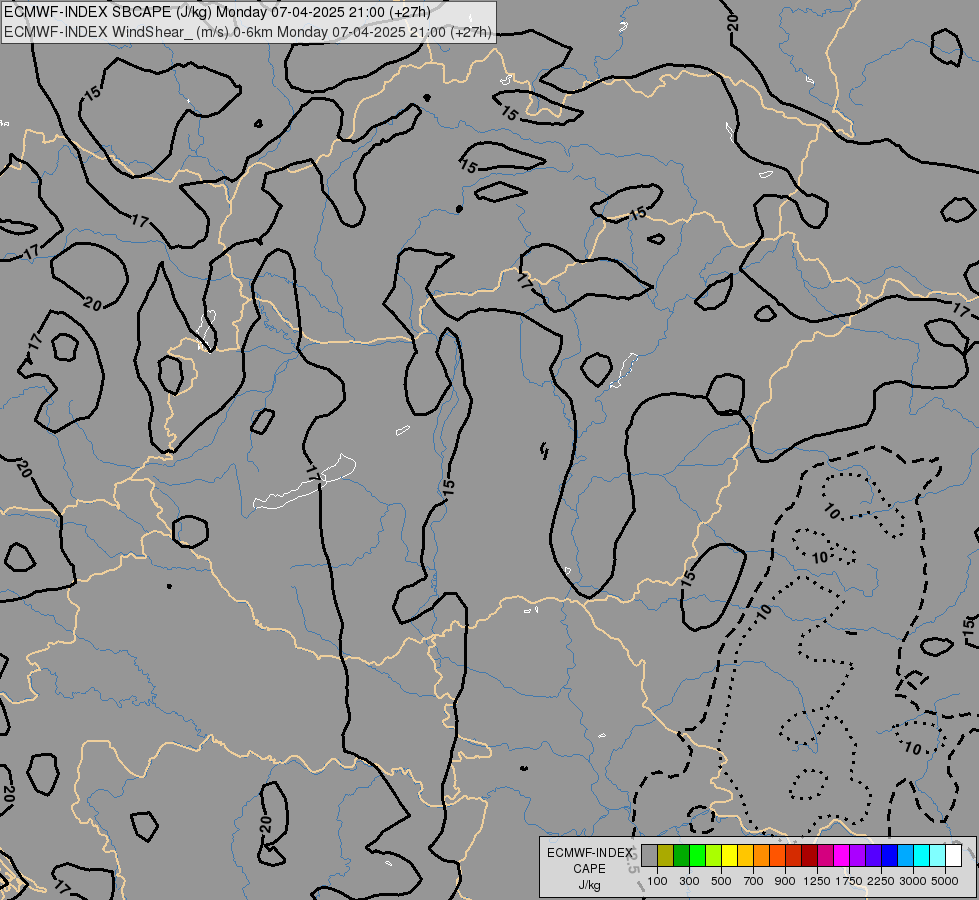Pick the cyan swatch right of the 3000 tick

pyautogui.click(x=922, y=855)
